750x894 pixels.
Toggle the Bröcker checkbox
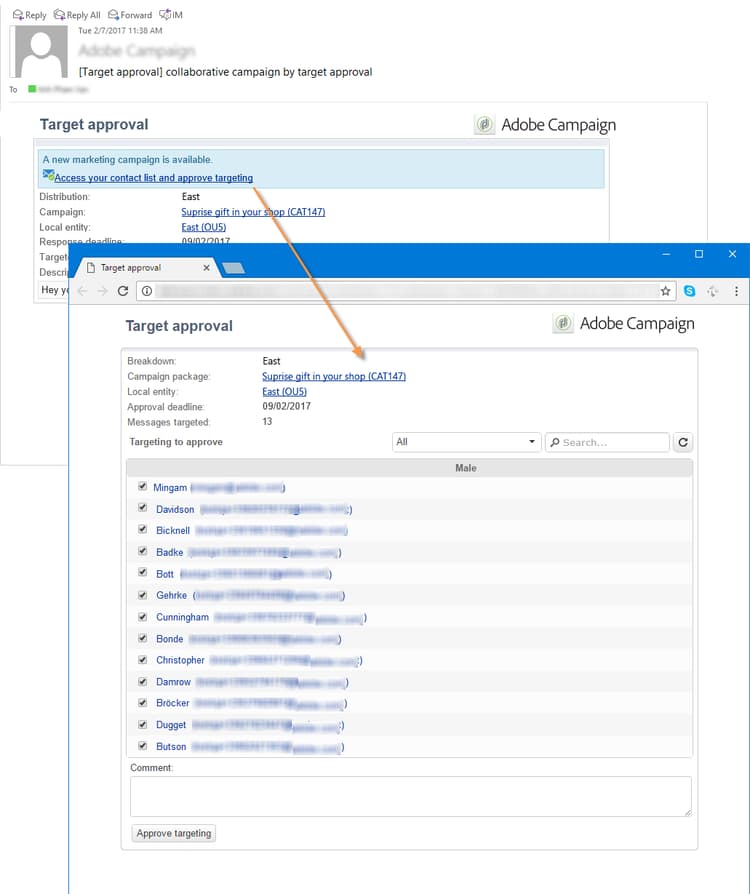coord(143,702)
